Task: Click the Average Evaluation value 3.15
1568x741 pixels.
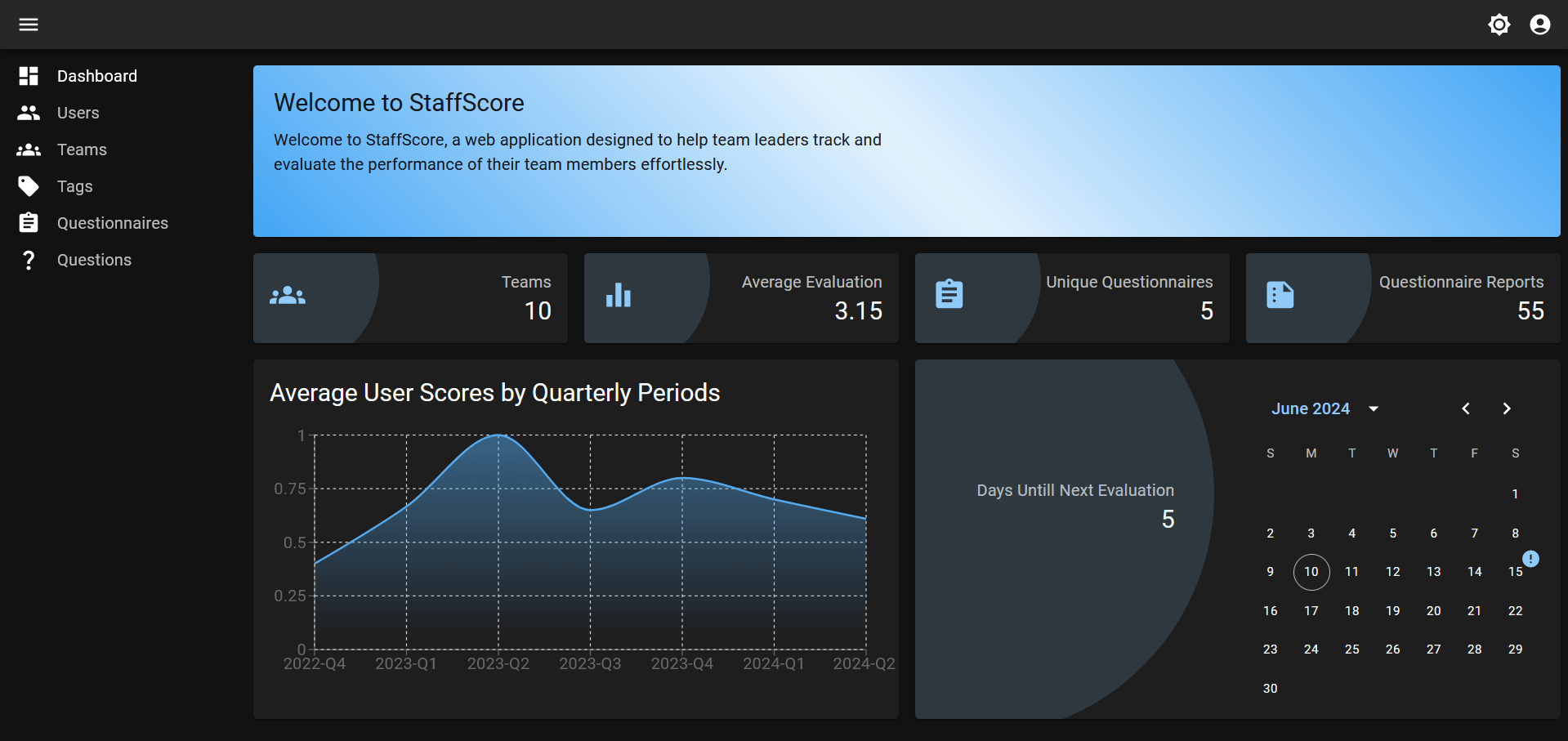Action: pos(859,311)
